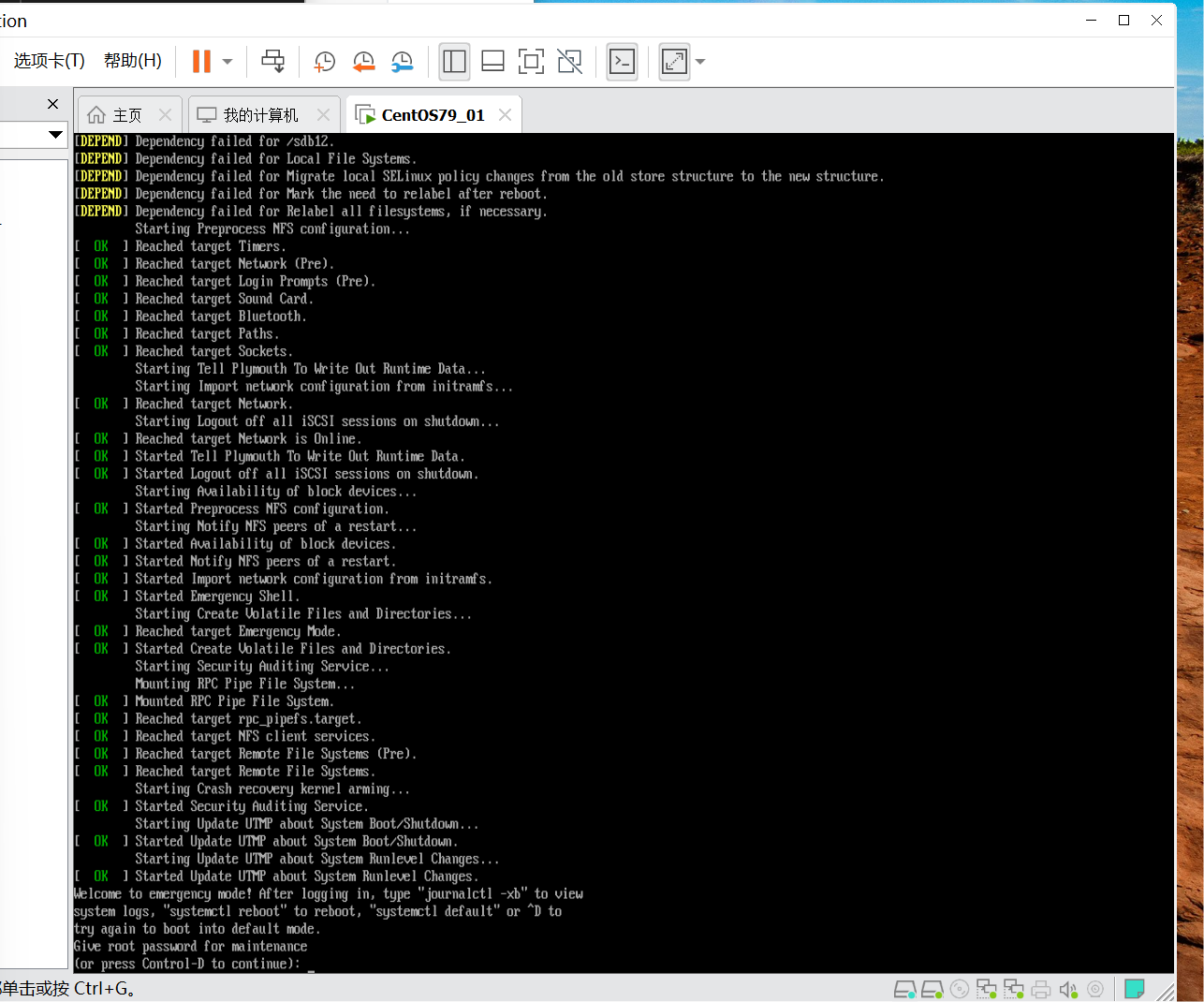Image resolution: width=1204 pixels, height=1002 pixels.
Task: Click 'Starting Crash recovery kernel arming...' line
Action: (x=272, y=788)
